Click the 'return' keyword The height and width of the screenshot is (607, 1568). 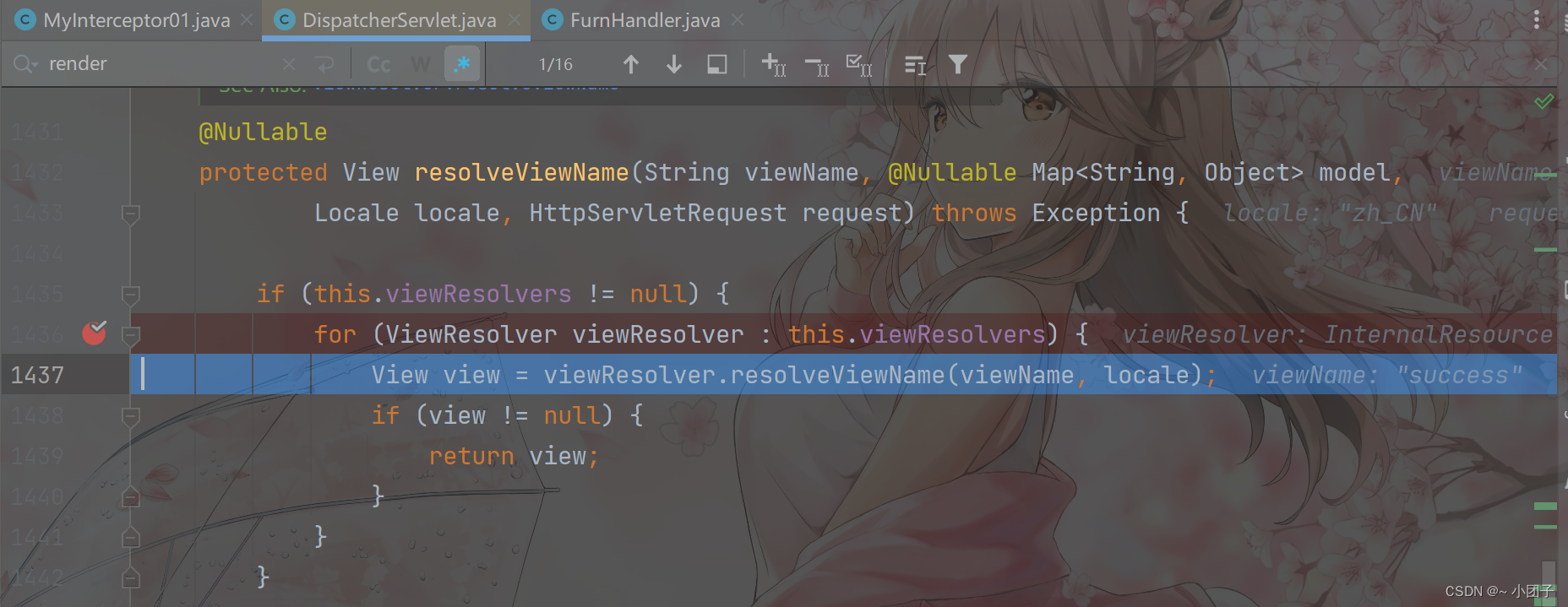(x=471, y=456)
